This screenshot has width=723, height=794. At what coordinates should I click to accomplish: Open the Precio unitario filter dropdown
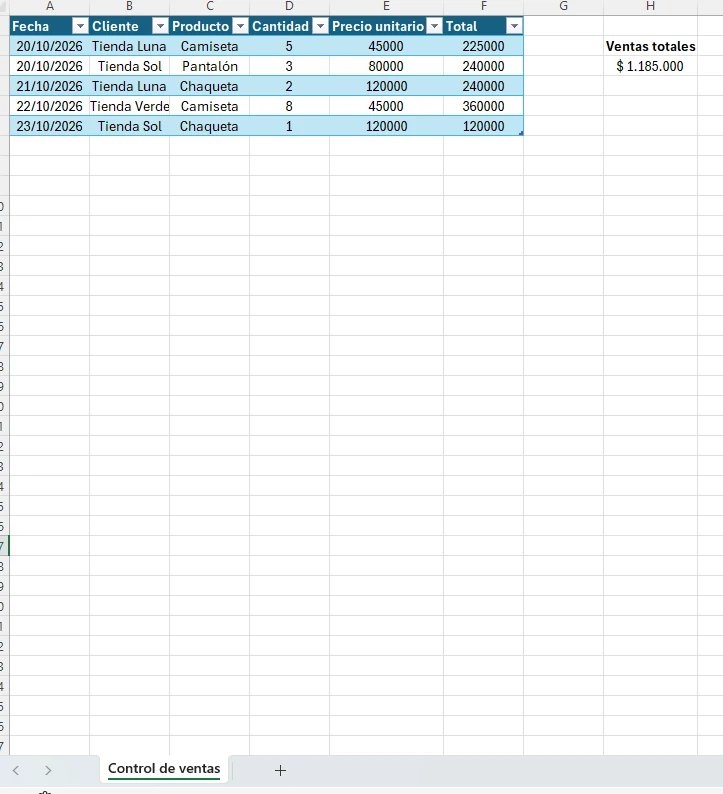point(434,26)
